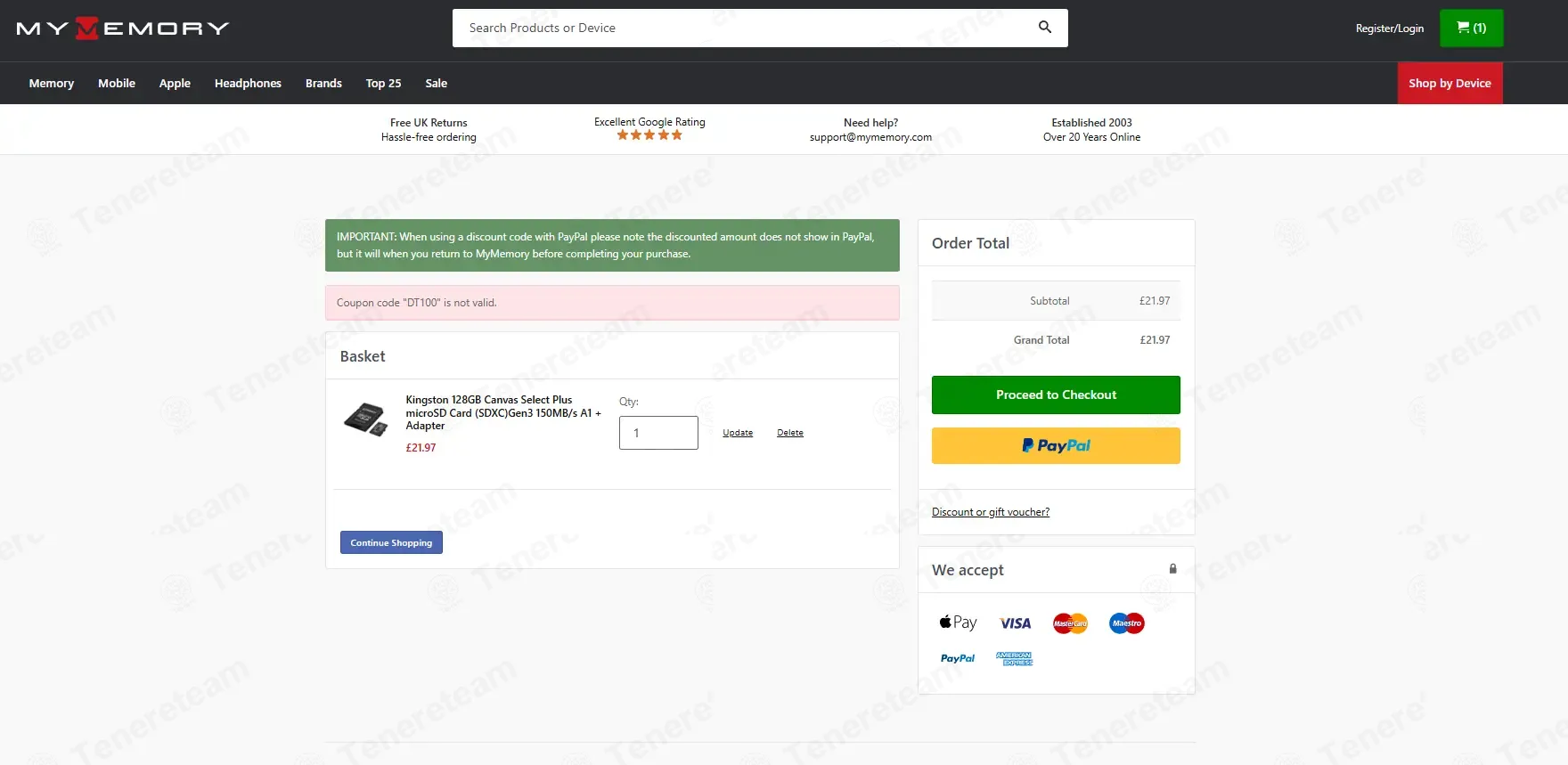Open the Memory menu
Screen dimensions: 1568x765
tap(52, 83)
